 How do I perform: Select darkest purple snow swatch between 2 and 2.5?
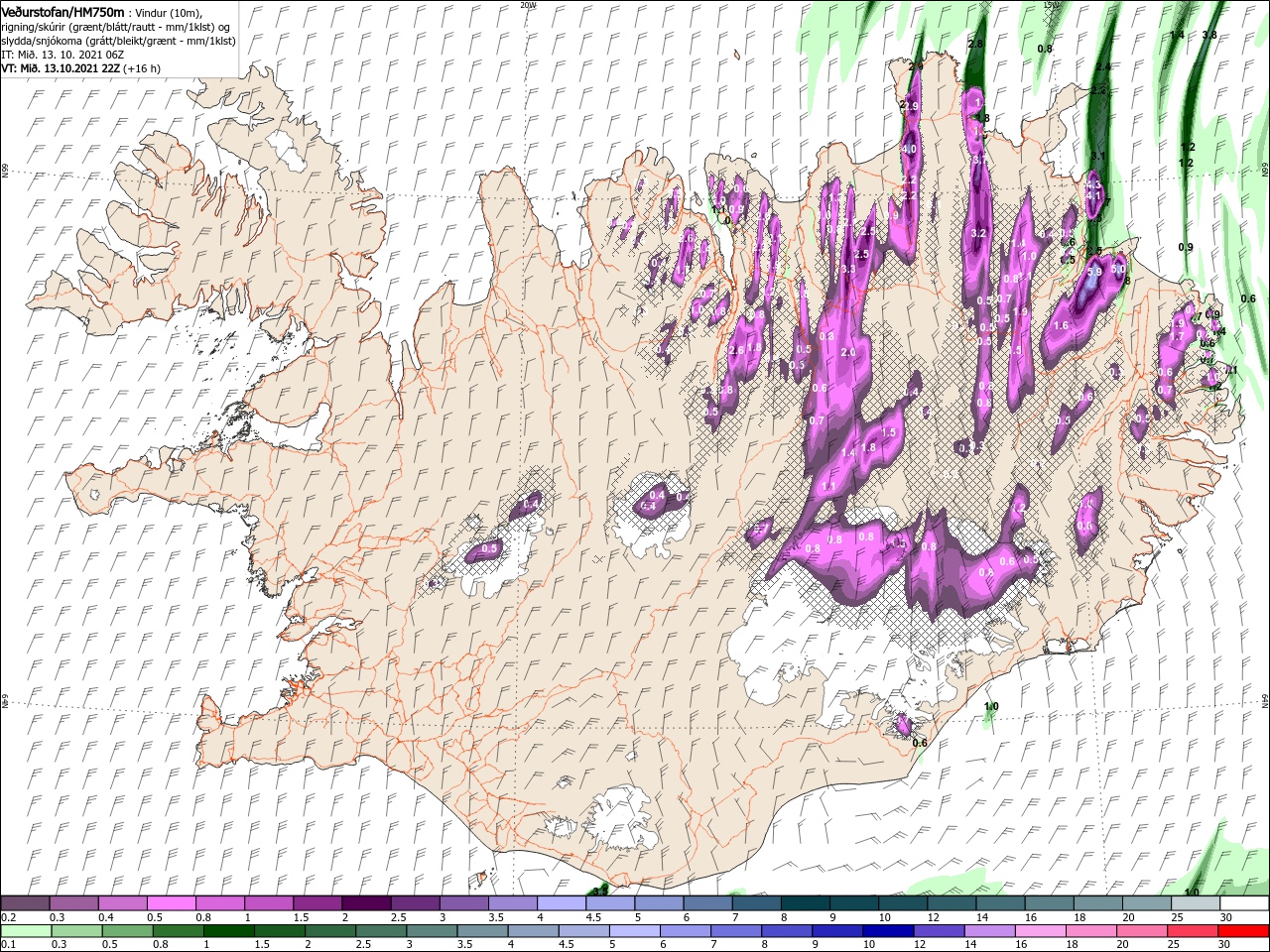(366, 903)
